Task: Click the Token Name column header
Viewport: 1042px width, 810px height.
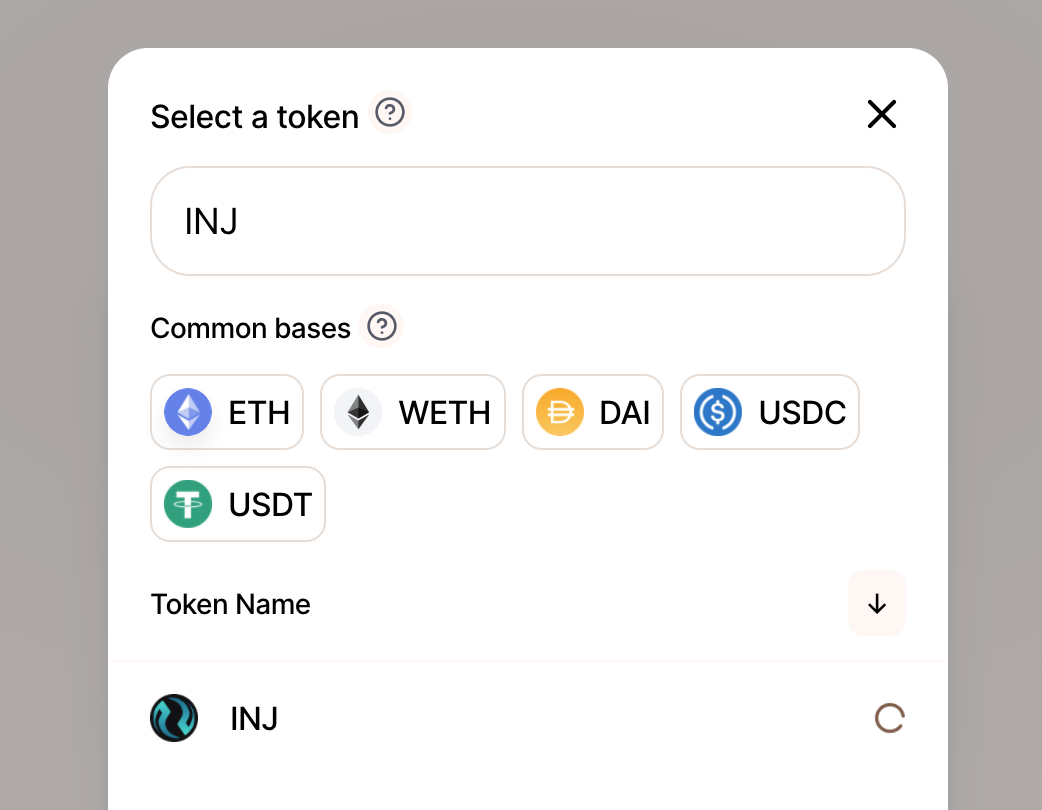Action: (x=231, y=604)
